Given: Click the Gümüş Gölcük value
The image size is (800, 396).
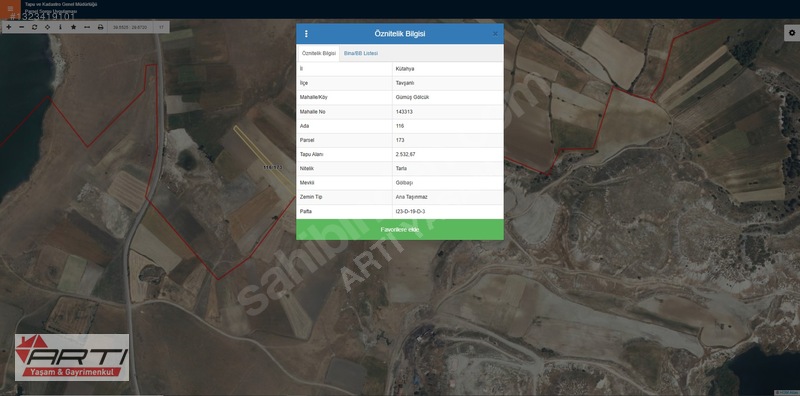Looking at the screenshot, I should [x=412, y=97].
